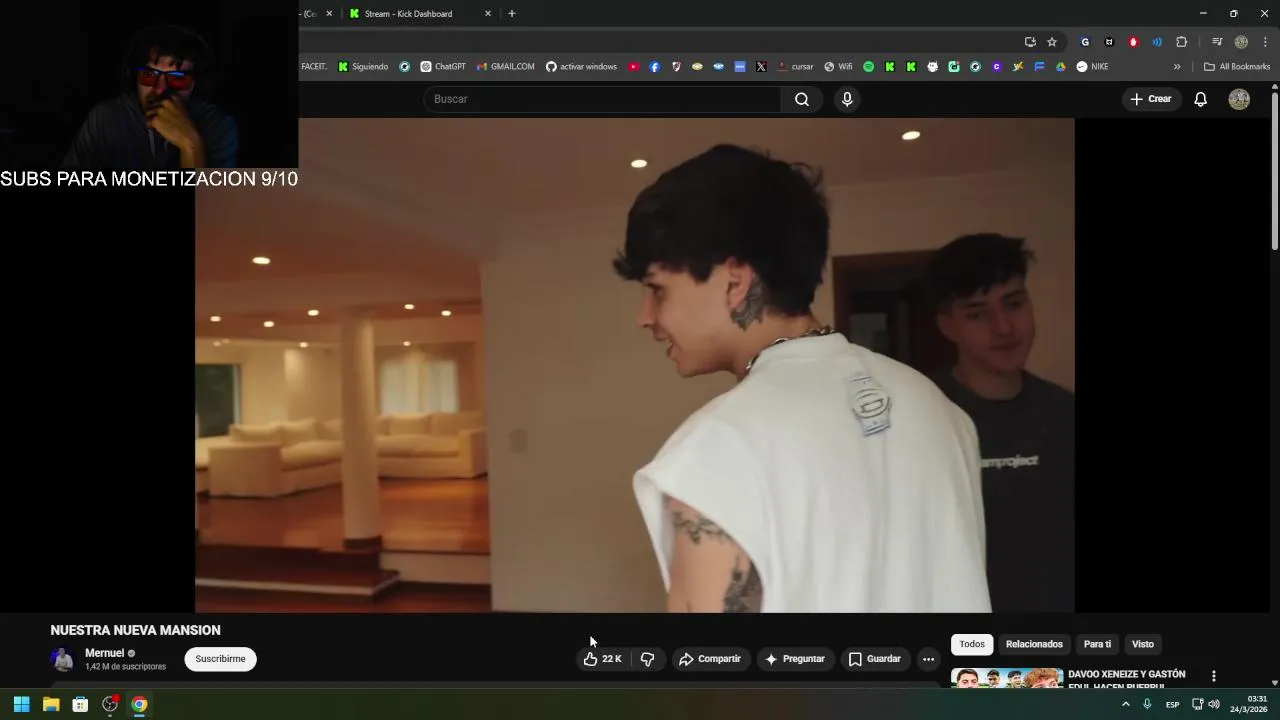
Task: Click the Suscribirme button
Action: [220, 659]
